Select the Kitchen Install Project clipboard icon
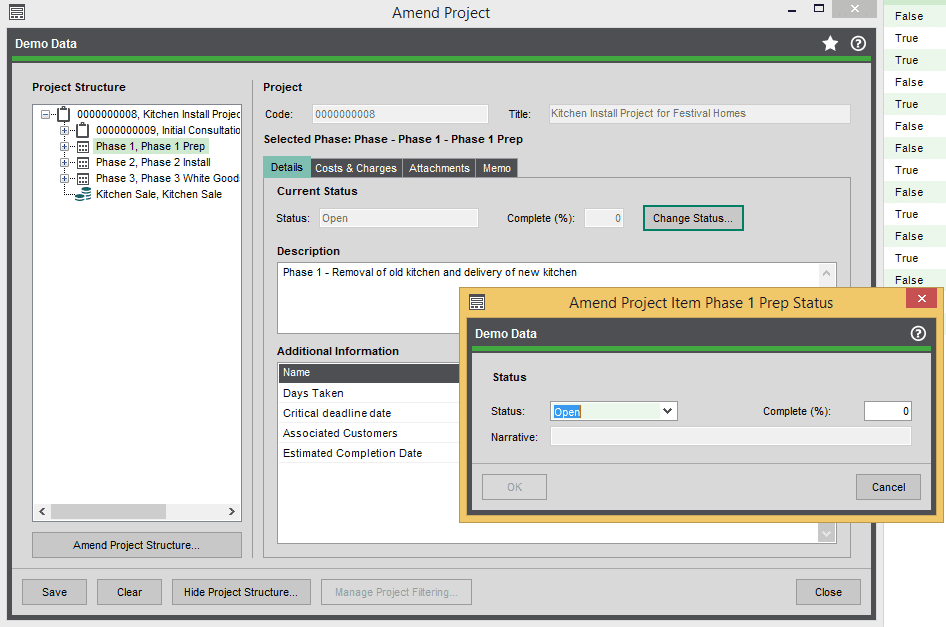This screenshot has width=946, height=627. 64,113
